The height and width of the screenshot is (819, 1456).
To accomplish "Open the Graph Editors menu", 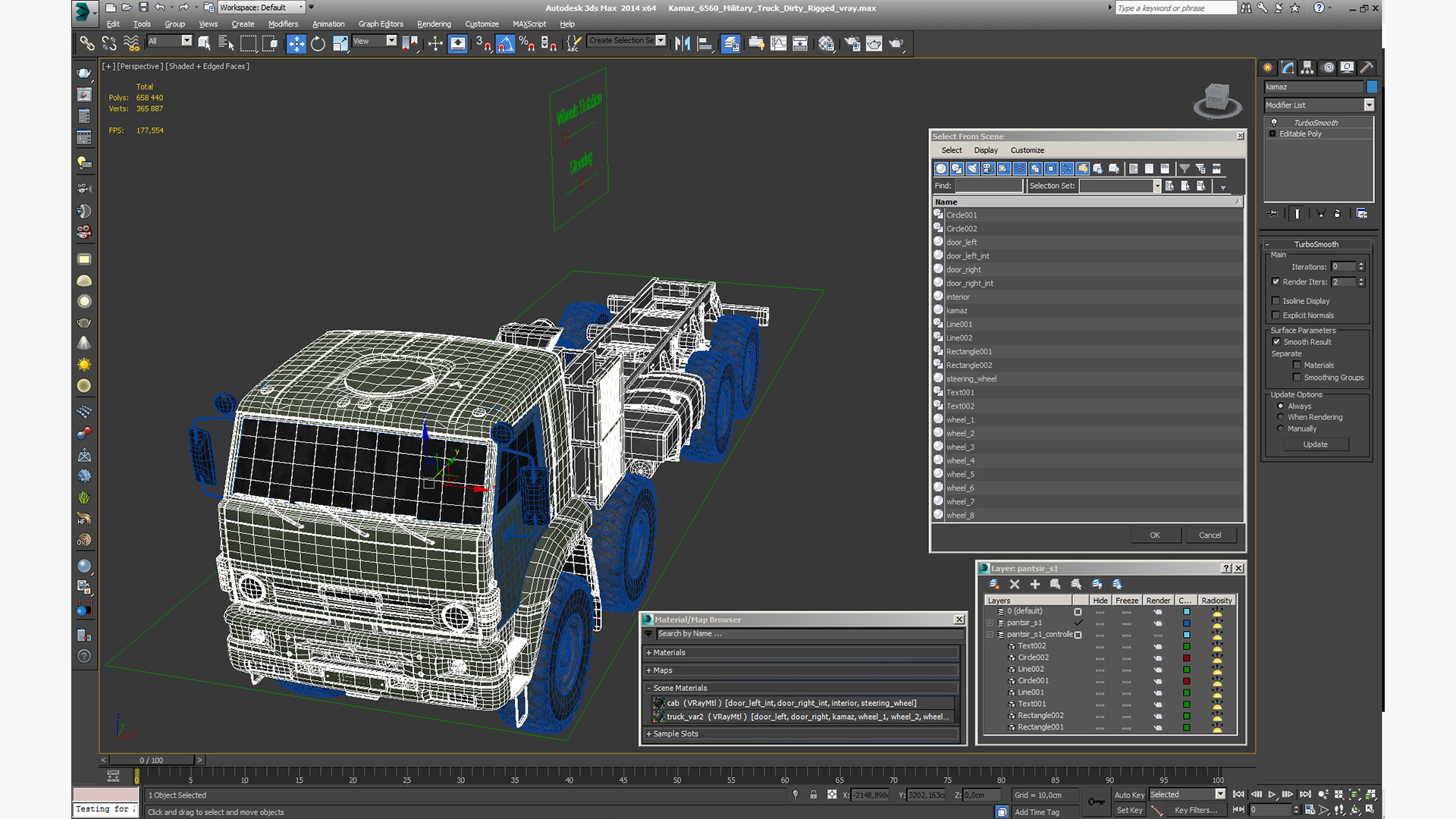I will (x=381, y=24).
